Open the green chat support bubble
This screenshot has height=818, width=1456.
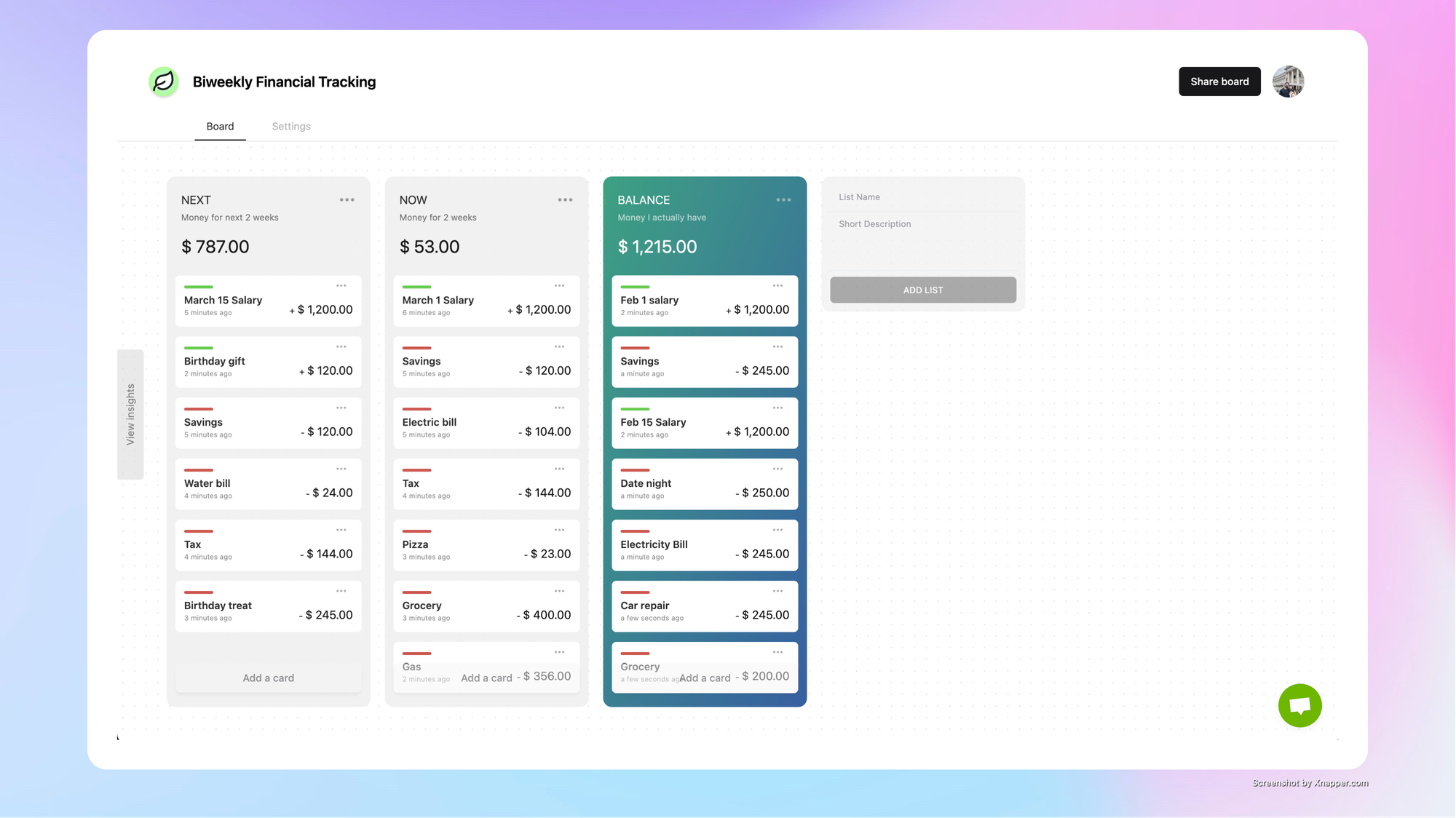[1299, 705]
